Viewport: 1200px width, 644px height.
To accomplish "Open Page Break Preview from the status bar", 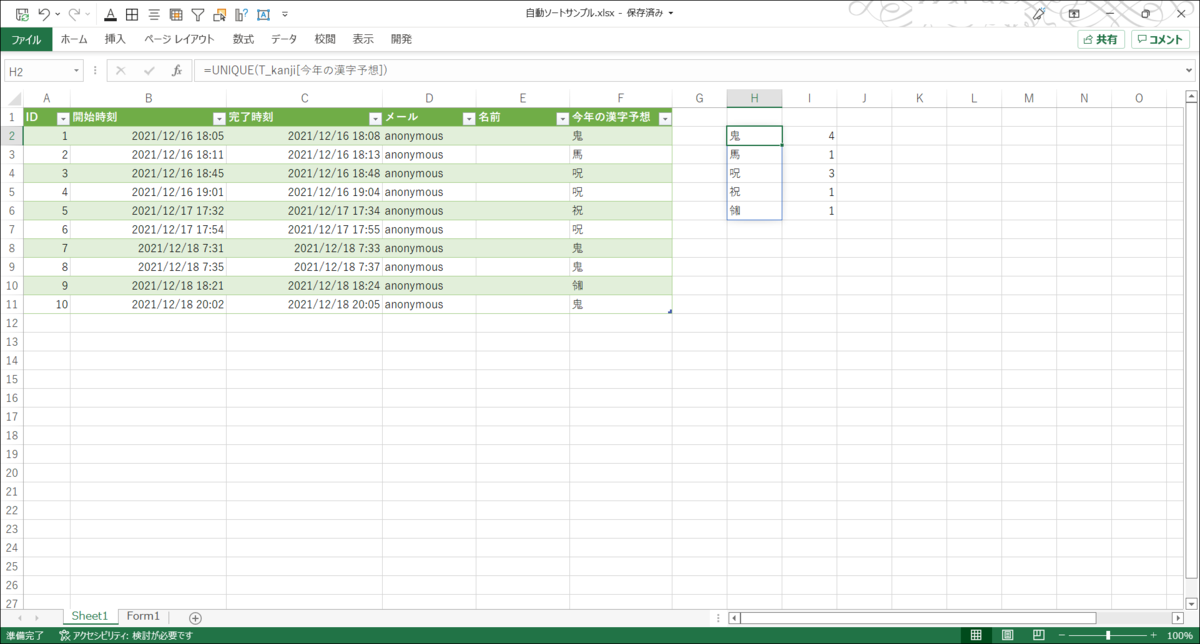I will click(1038, 634).
